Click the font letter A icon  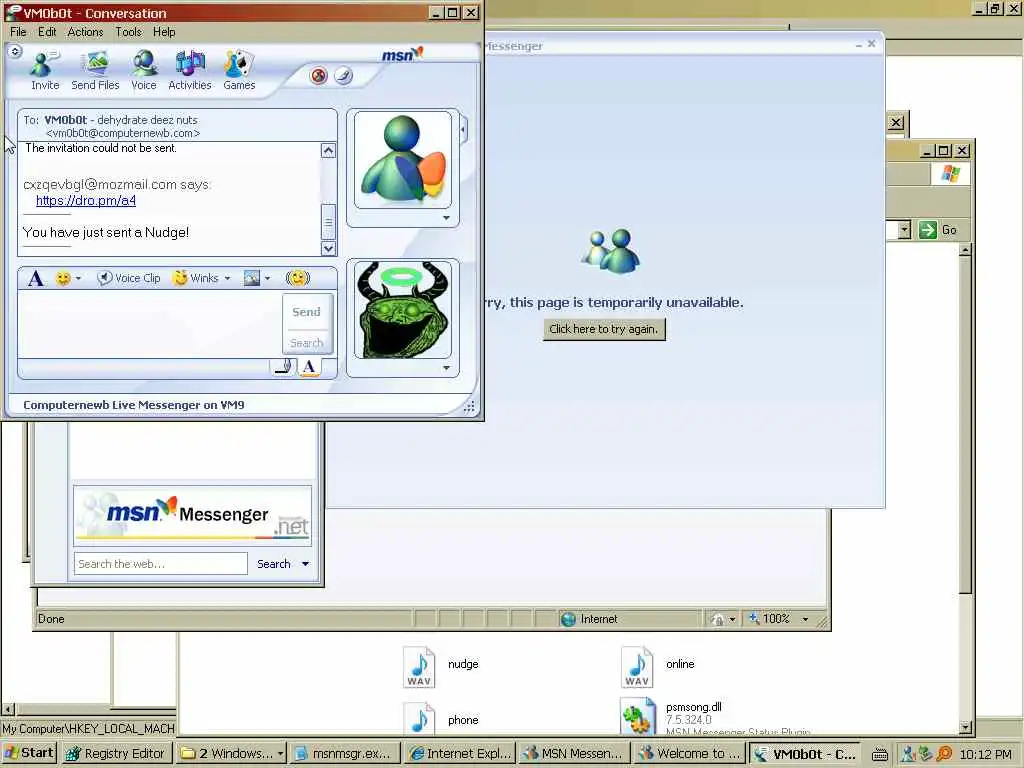[36, 279]
